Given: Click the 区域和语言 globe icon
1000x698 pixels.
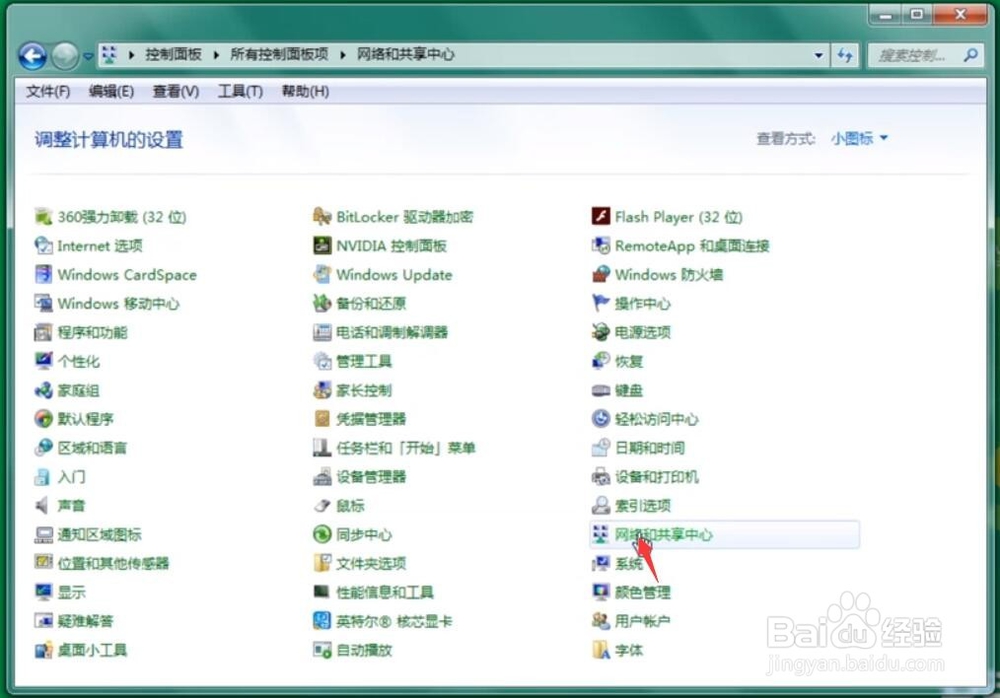Looking at the screenshot, I should pos(43,448).
